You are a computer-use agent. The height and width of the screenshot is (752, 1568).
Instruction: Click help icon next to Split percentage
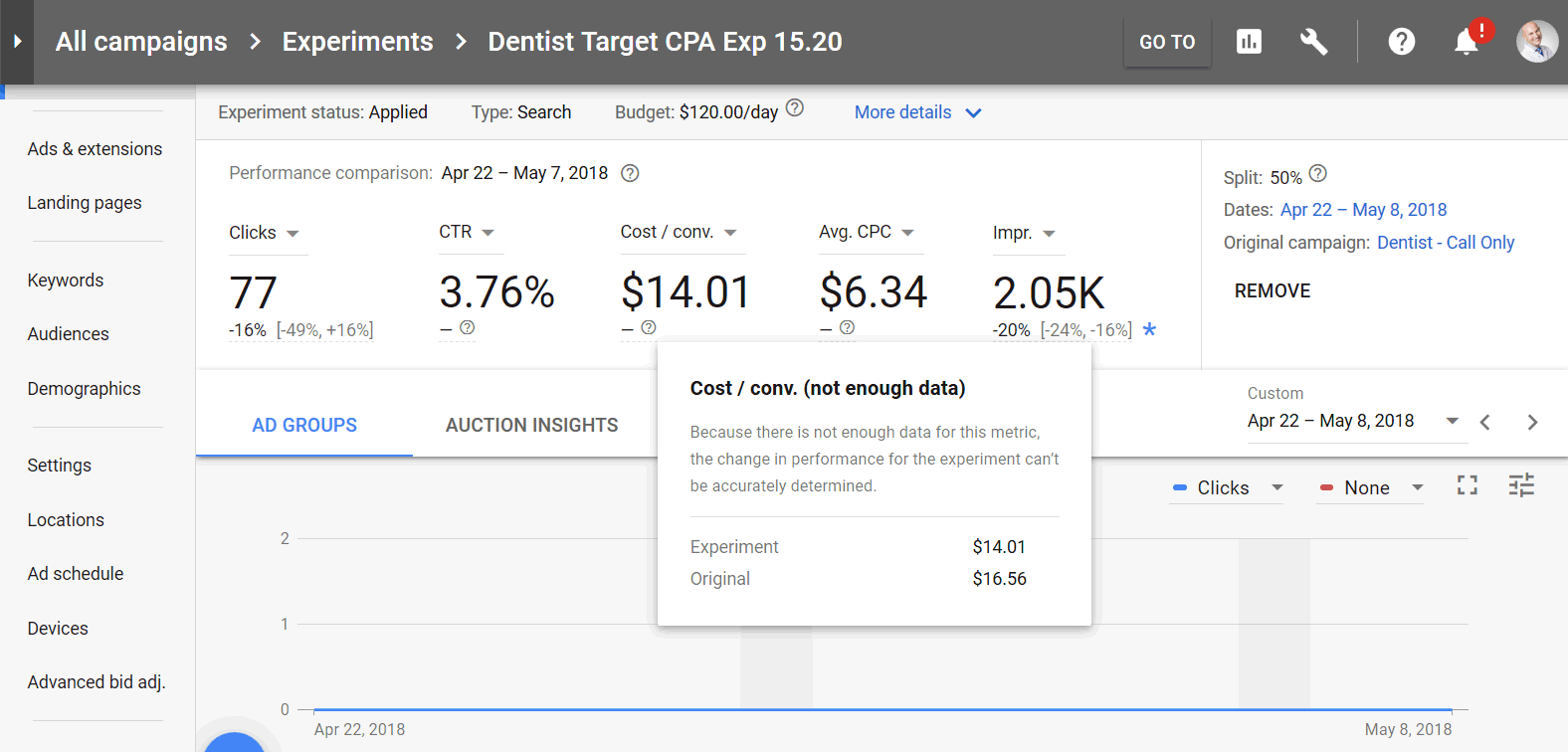(1318, 174)
